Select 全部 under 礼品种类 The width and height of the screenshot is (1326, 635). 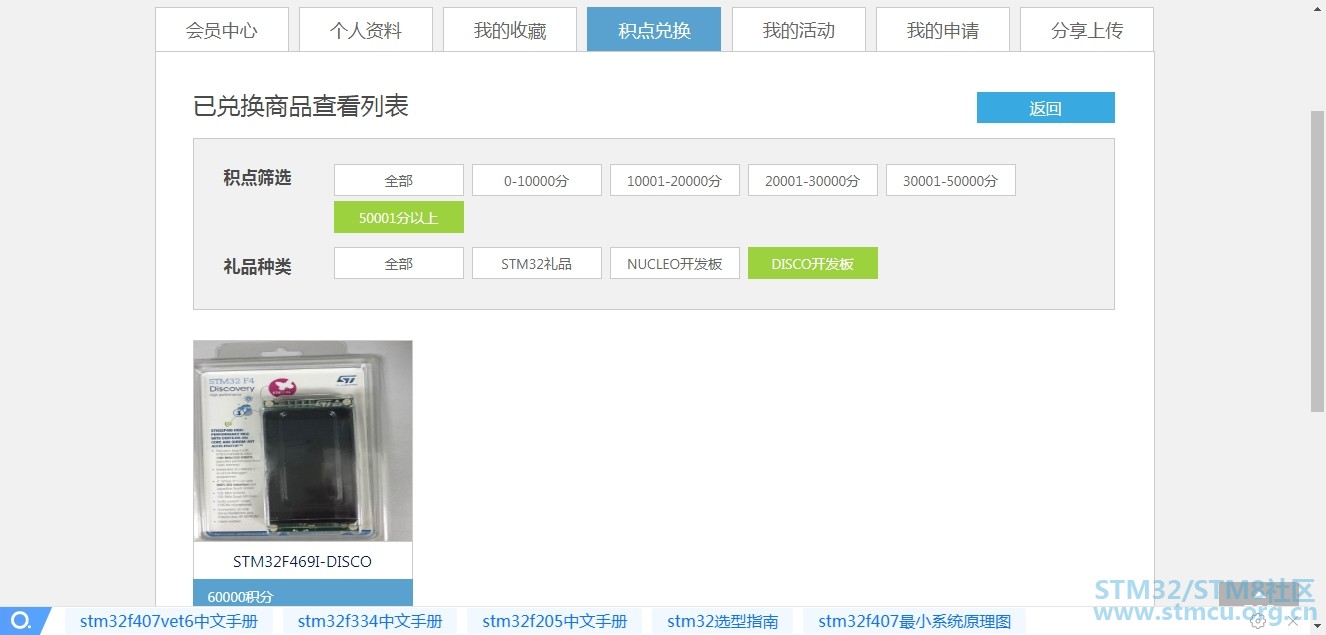click(x=399, y=264)
